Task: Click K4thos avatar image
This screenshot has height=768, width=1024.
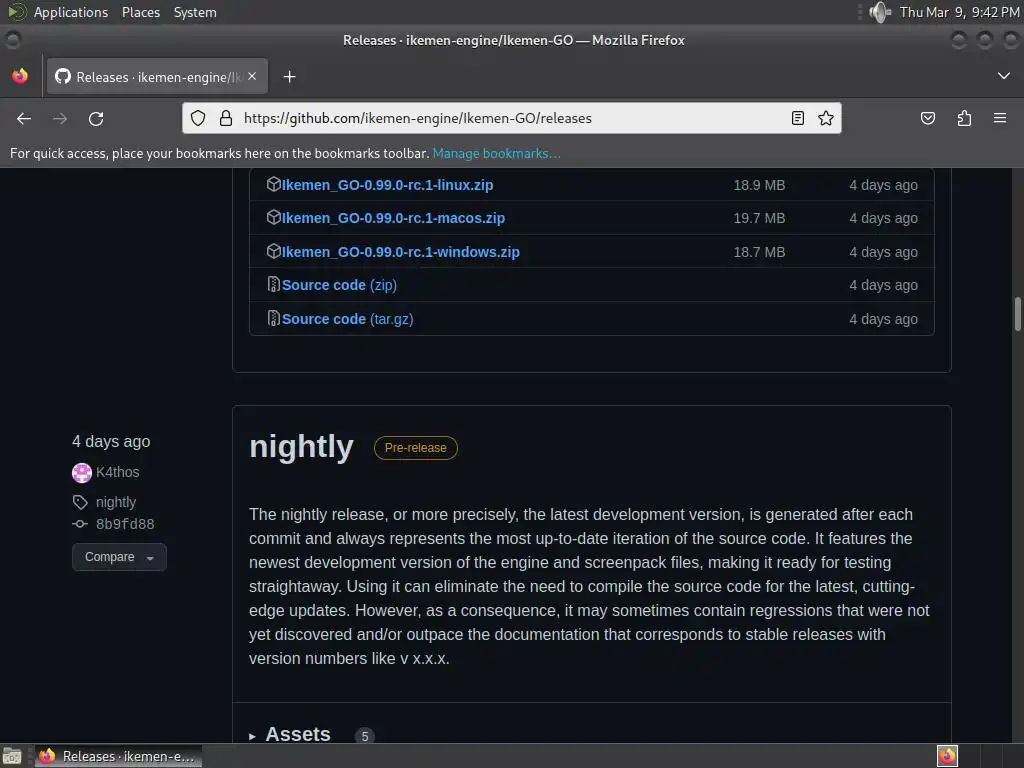Action: click(82, 472)
